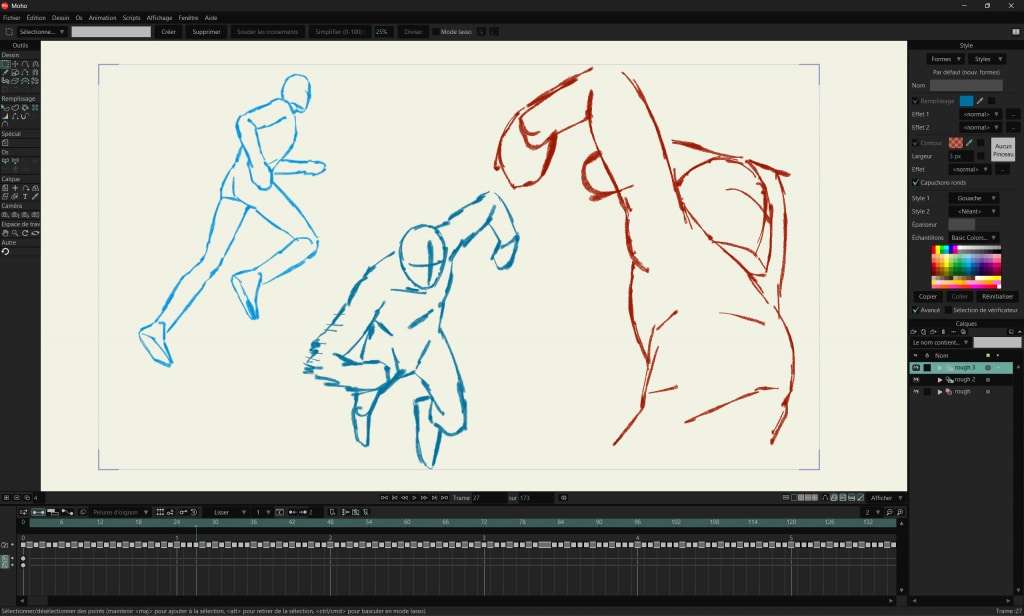Image resolution: width=1024 pixels, height=616 pixels.
Task: Select the text tool in Calque section
Action: point(25,196)
